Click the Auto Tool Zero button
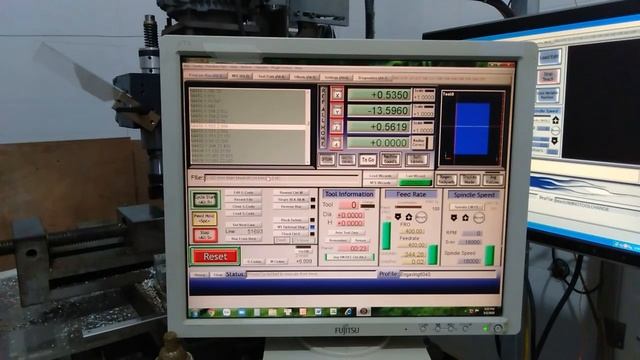Viewport: 640px width, 360px height. tap(347, 232)
